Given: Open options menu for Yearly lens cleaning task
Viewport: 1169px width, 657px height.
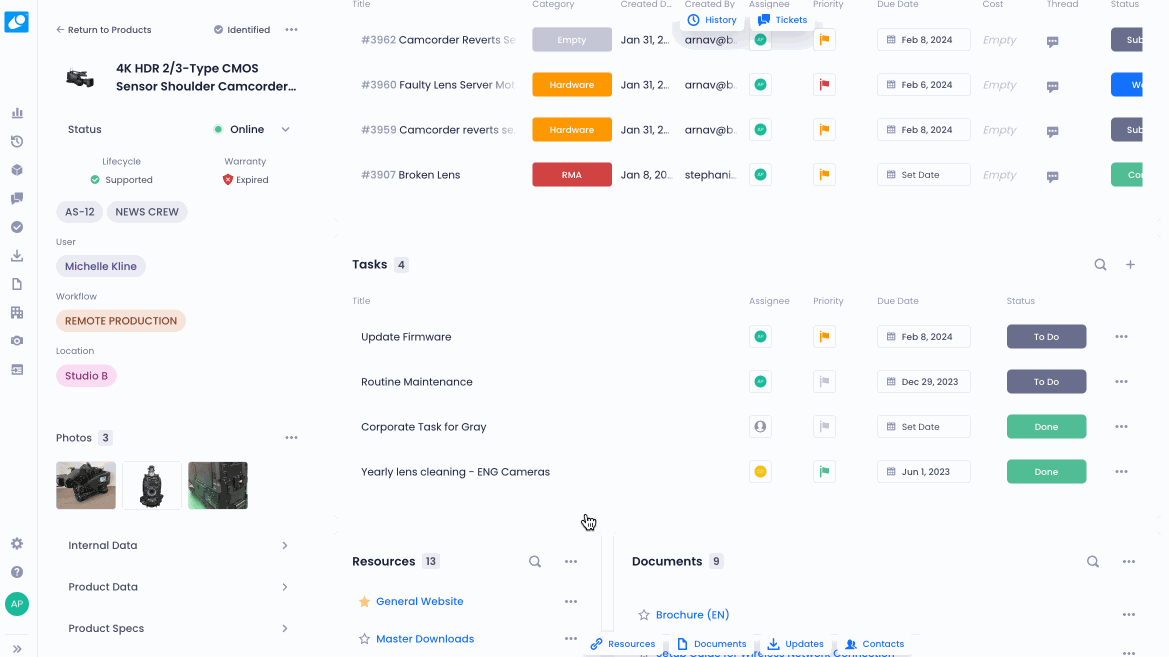Looking at the screenshot, I should point(1121,472).
